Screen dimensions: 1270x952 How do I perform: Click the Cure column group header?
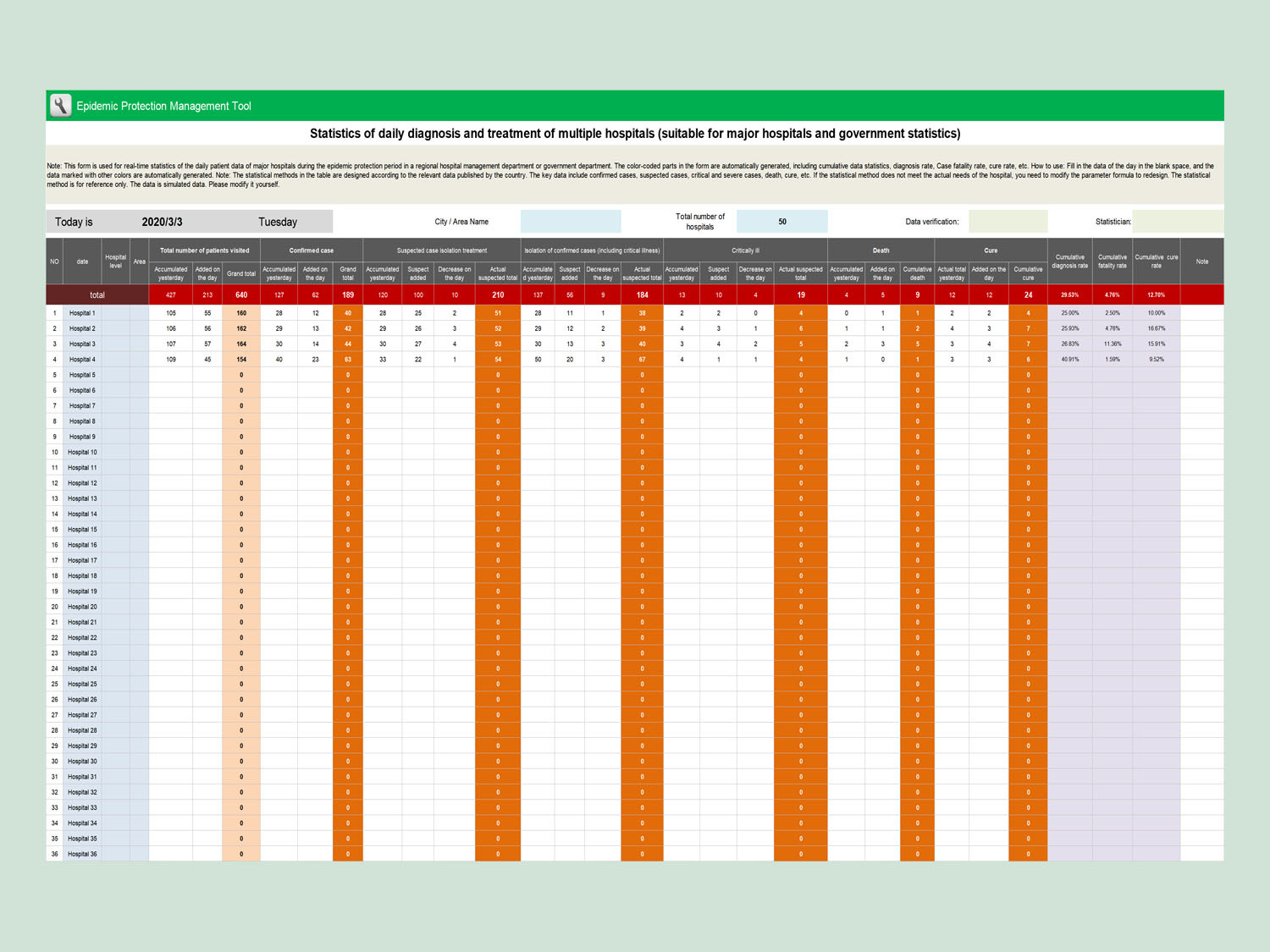click(990, 250)
